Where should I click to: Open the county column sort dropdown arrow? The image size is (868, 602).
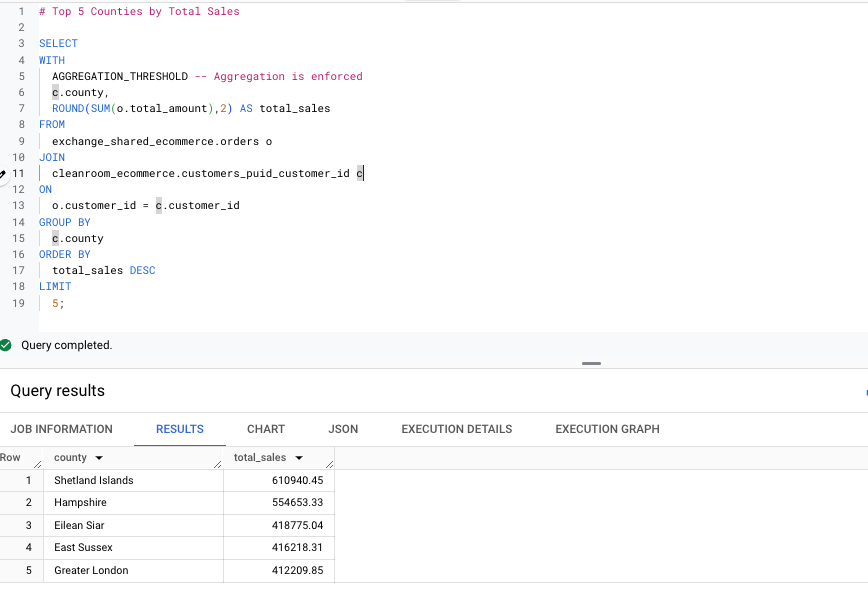point(99,458)
